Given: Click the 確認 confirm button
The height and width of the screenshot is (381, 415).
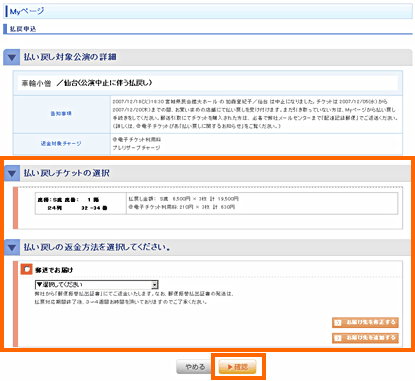Looking at the screenshot, I should (238, 367).
